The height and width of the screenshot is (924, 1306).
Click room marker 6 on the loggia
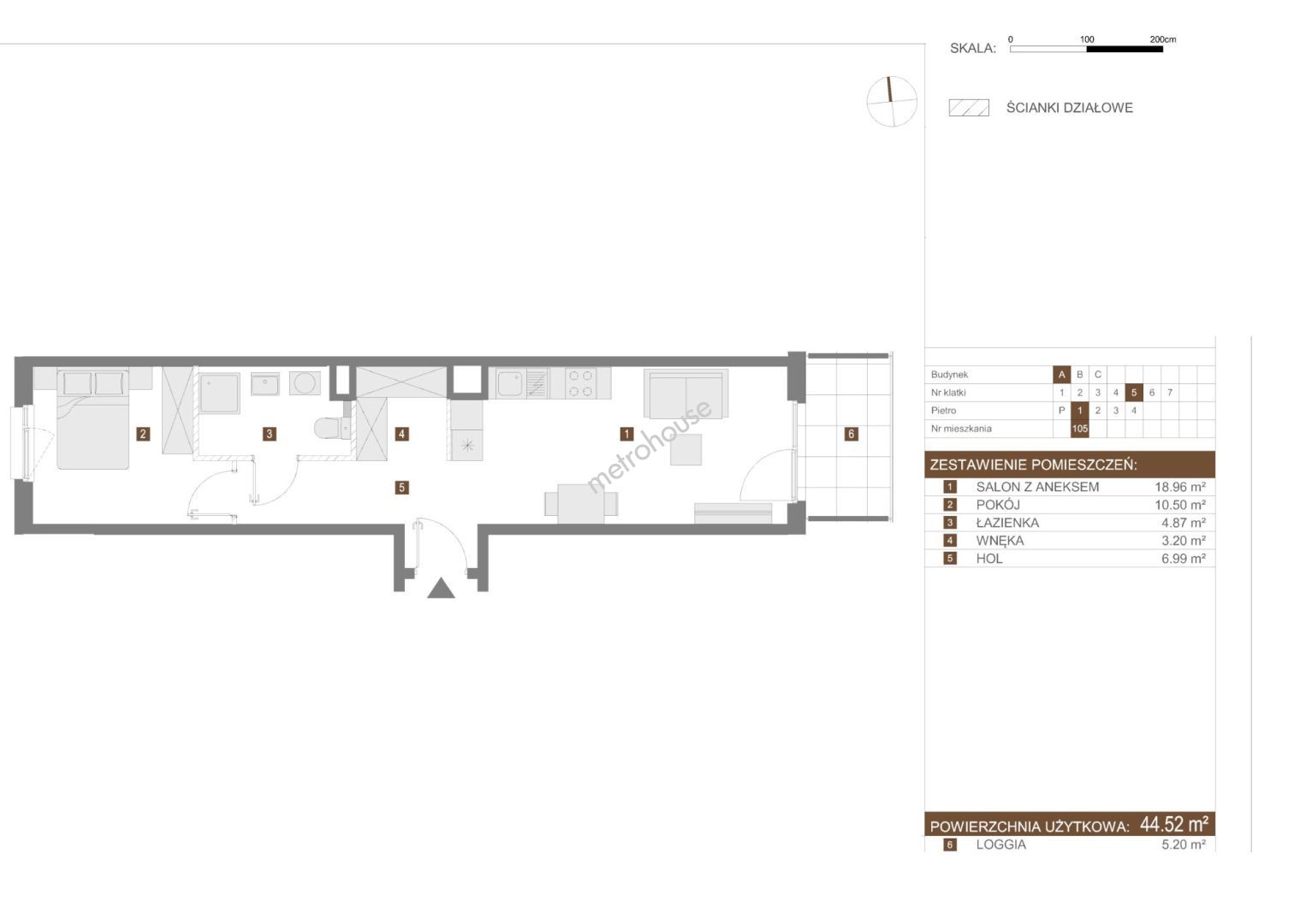[x=851, y=434]
